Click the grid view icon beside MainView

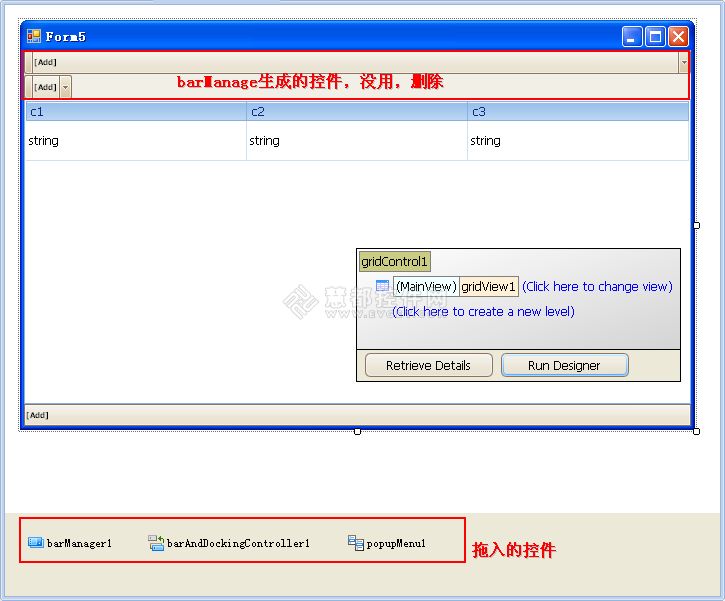[x=382, y=286]
